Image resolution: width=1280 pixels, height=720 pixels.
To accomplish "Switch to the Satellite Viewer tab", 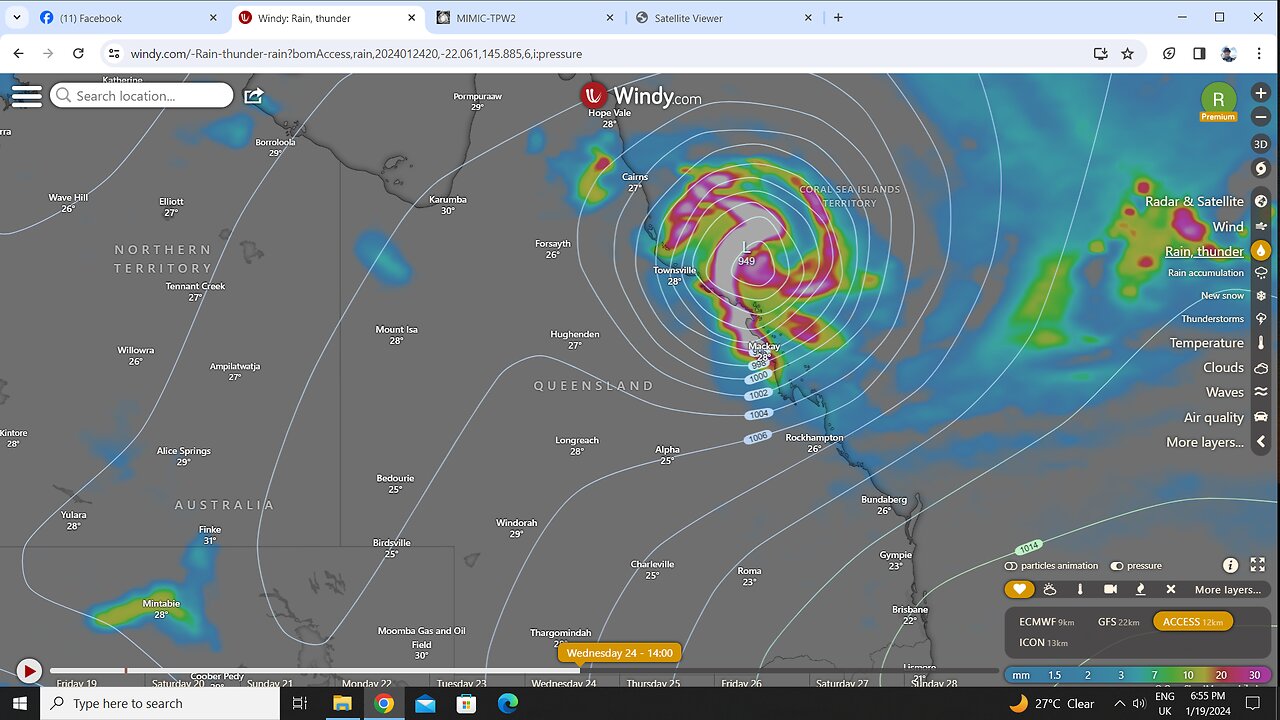I will coord(724,17).
